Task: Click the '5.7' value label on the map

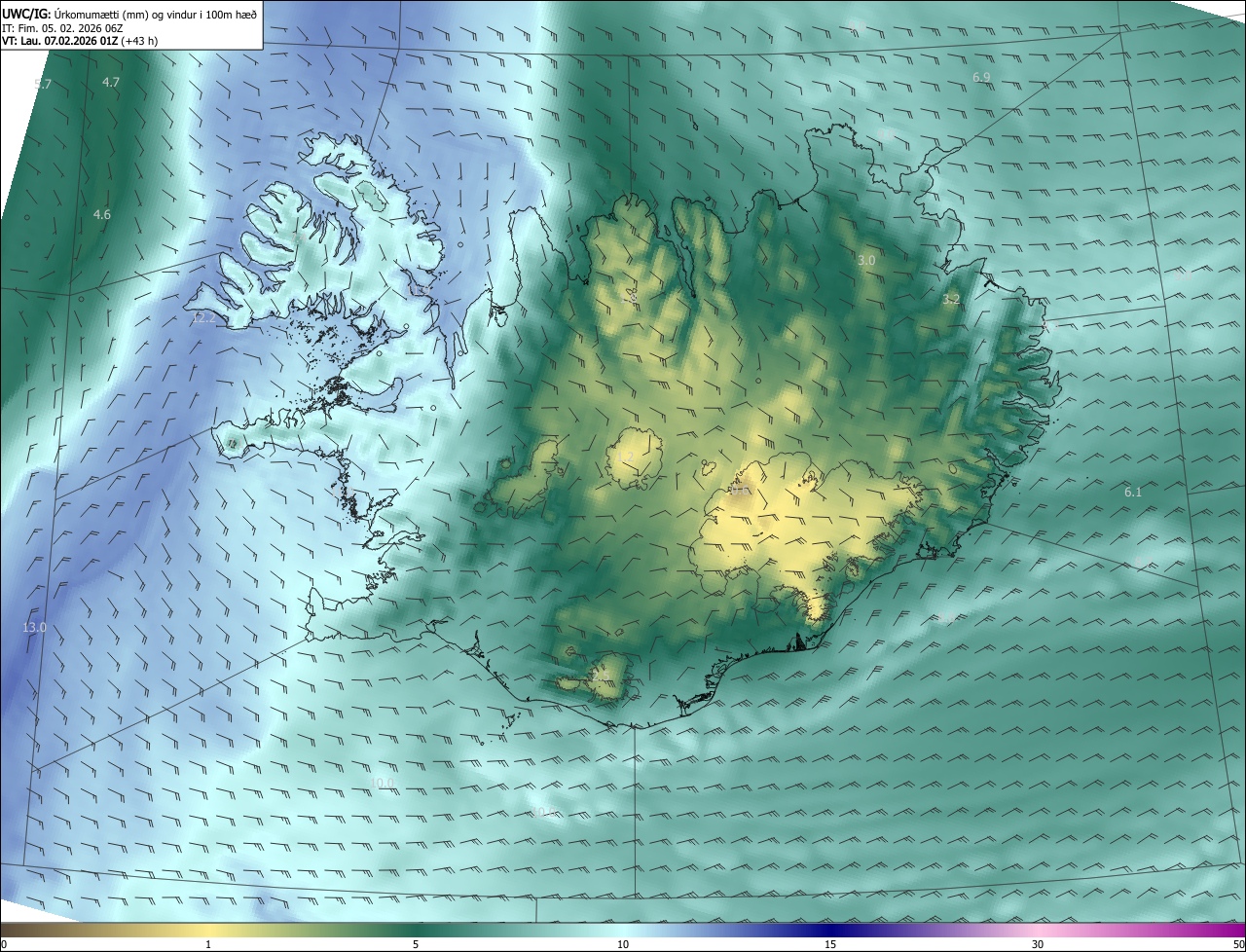Action: (43, 85)
